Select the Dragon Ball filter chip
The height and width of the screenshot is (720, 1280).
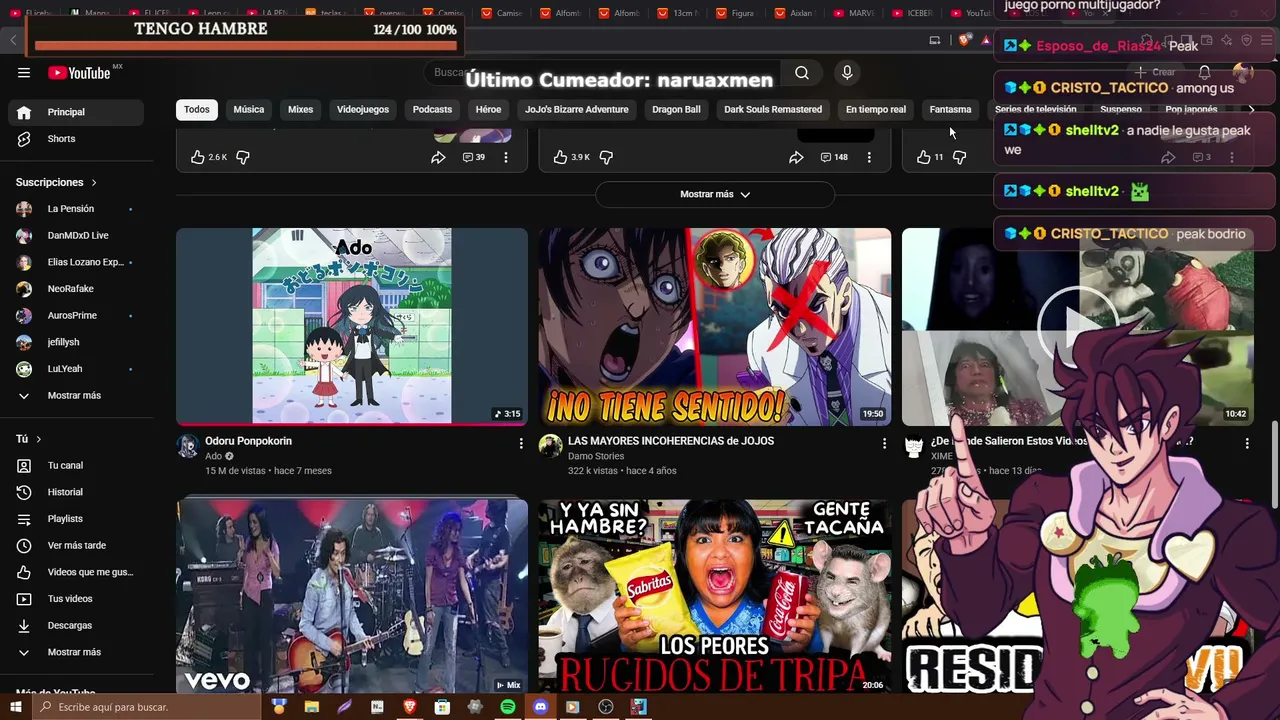(x=677, y=109)
